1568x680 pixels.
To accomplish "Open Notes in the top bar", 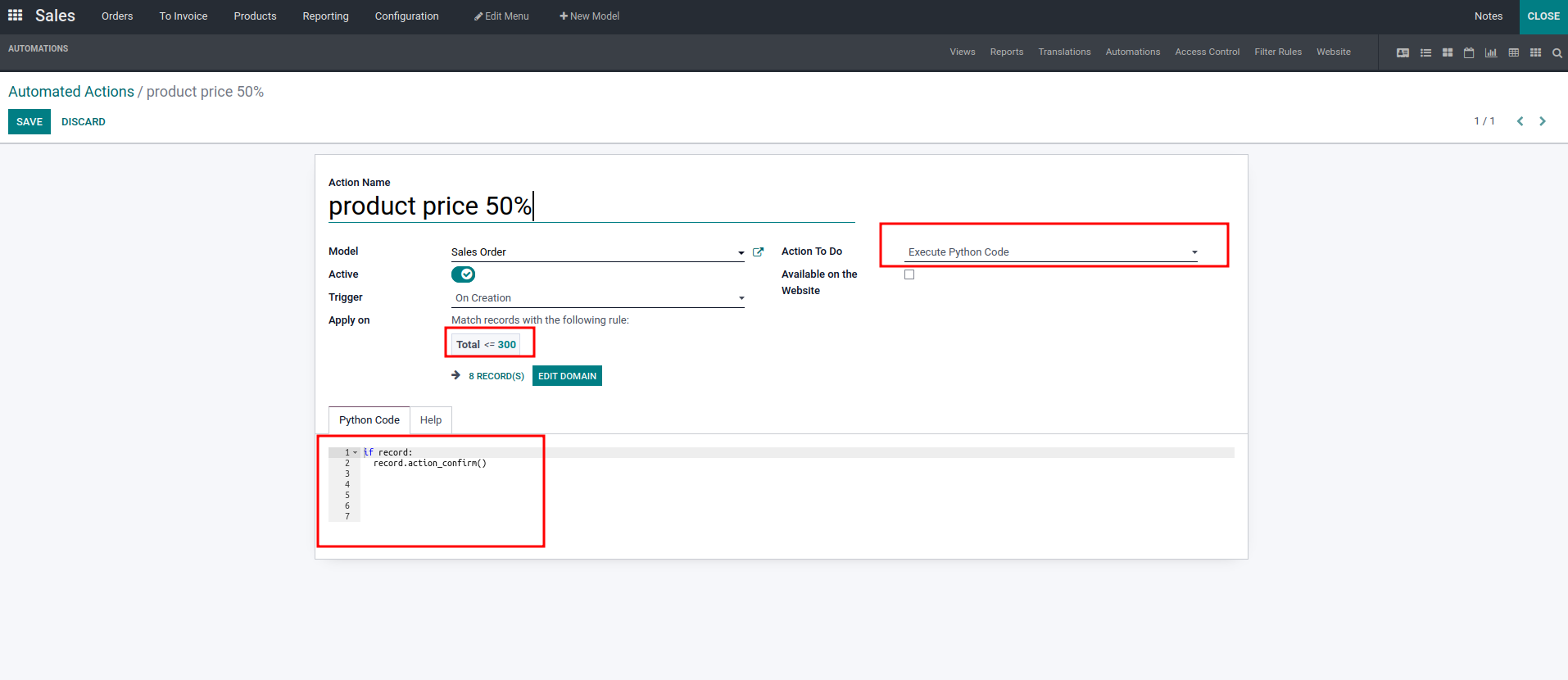I will click(x=1489, y=16).
